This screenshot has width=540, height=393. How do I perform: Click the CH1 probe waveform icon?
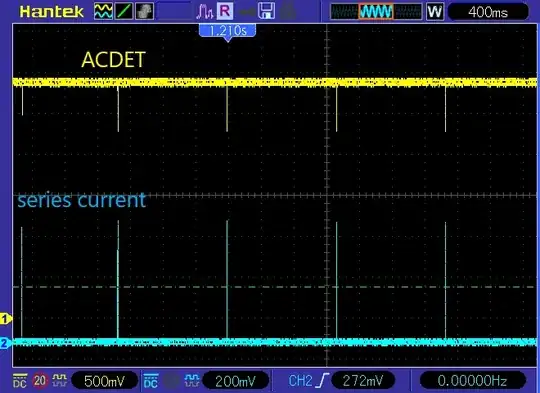coord(60,380)
